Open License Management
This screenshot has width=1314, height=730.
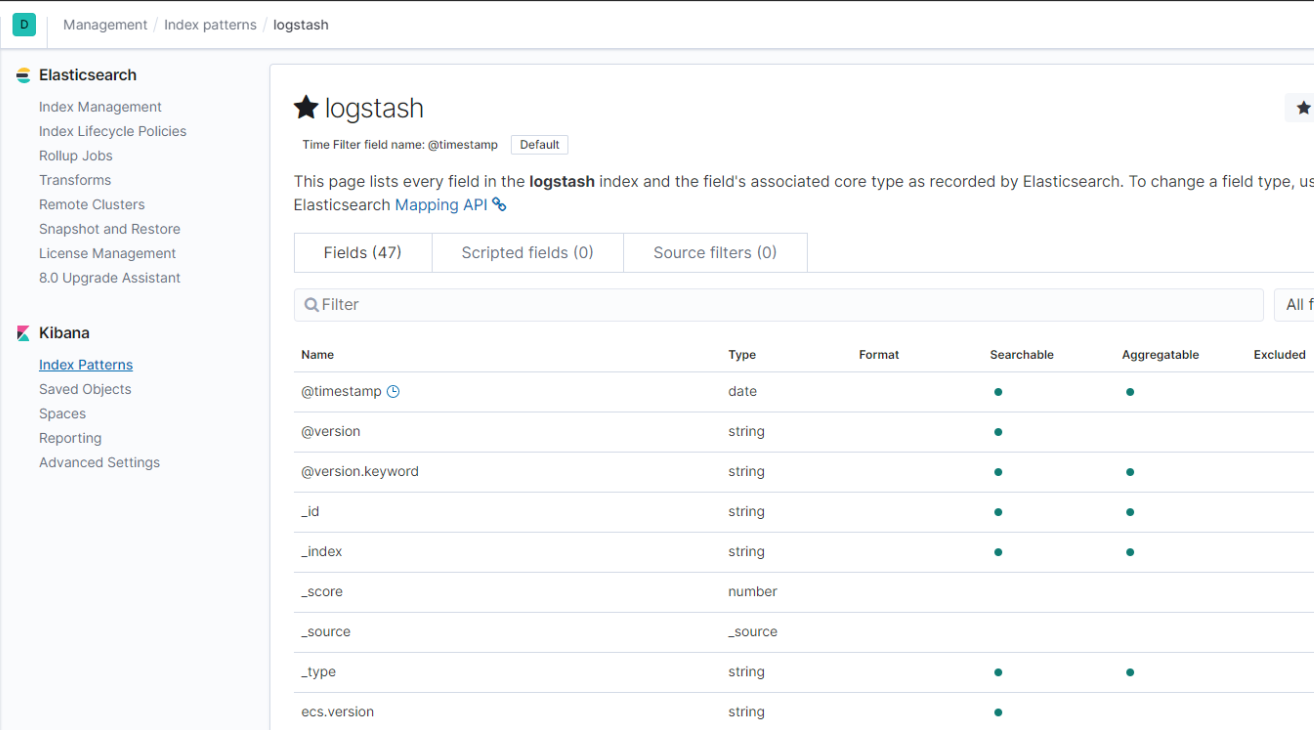107,253
